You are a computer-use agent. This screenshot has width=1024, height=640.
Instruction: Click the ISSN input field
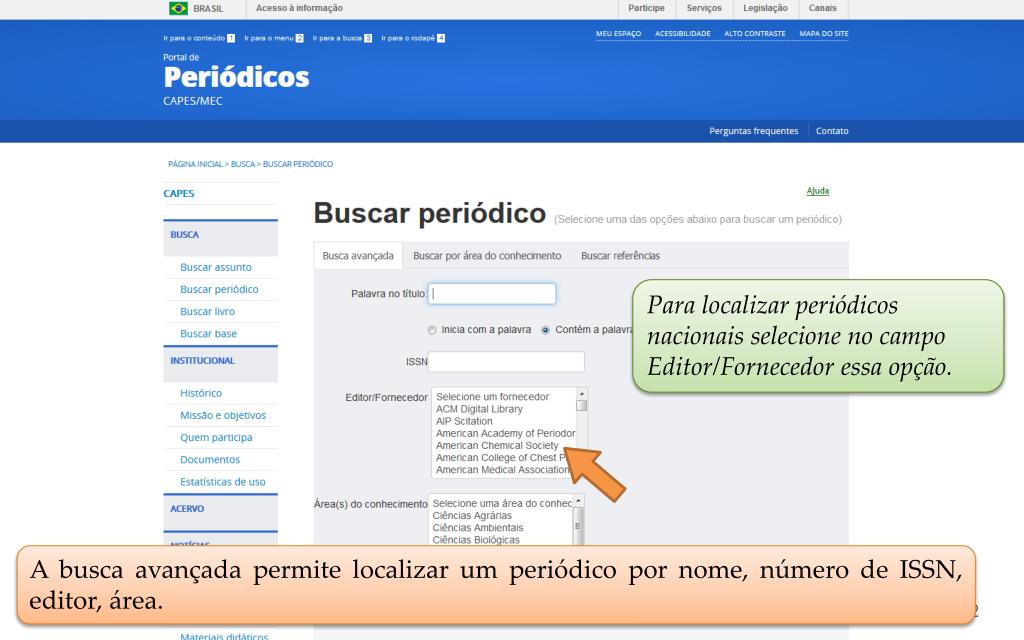point(506,362)
